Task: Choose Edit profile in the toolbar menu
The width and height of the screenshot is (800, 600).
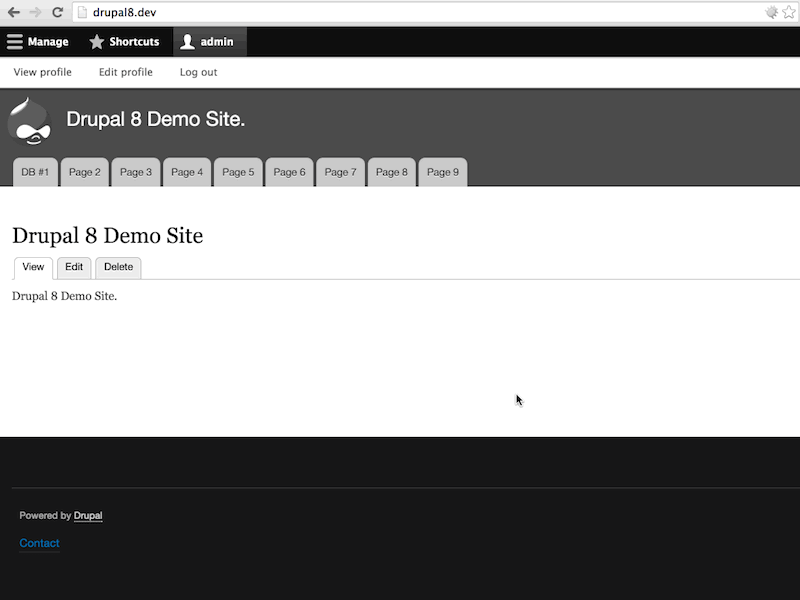Action: (124, 72)
